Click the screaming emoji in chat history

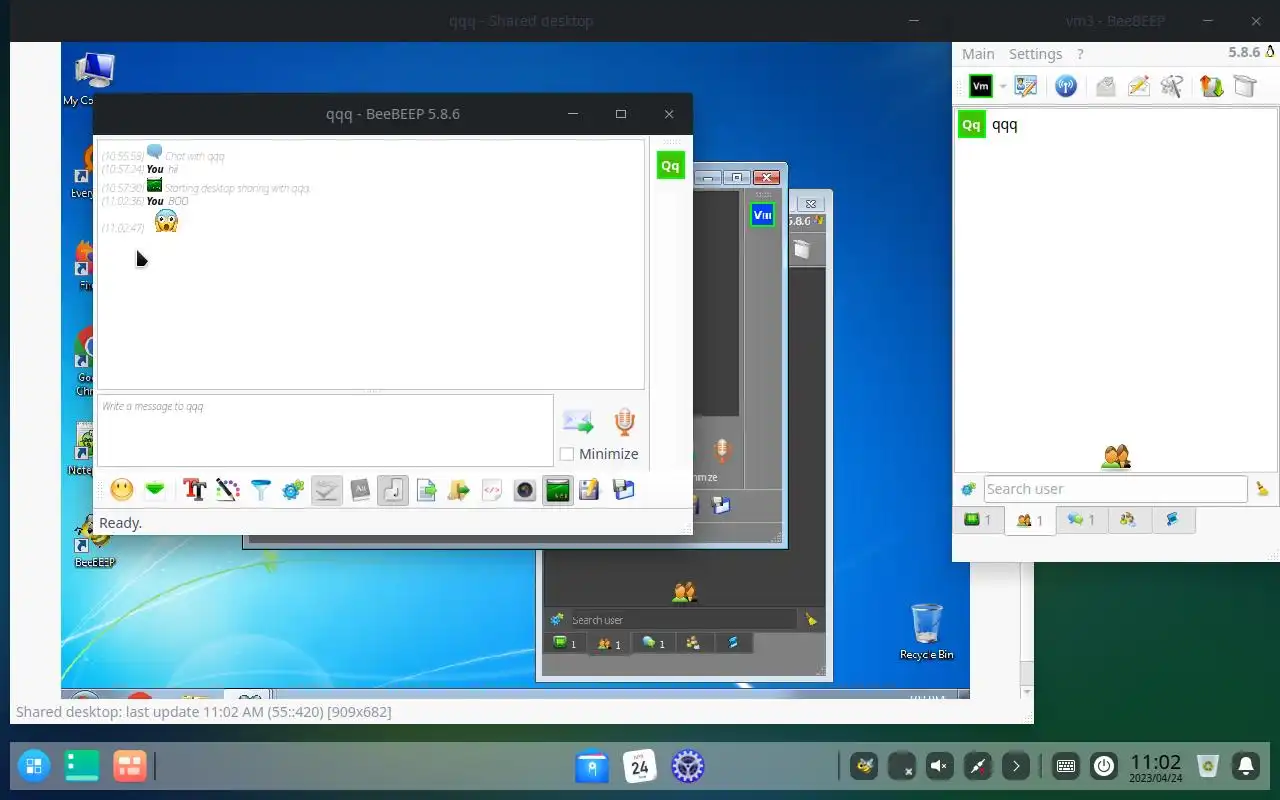166,222
